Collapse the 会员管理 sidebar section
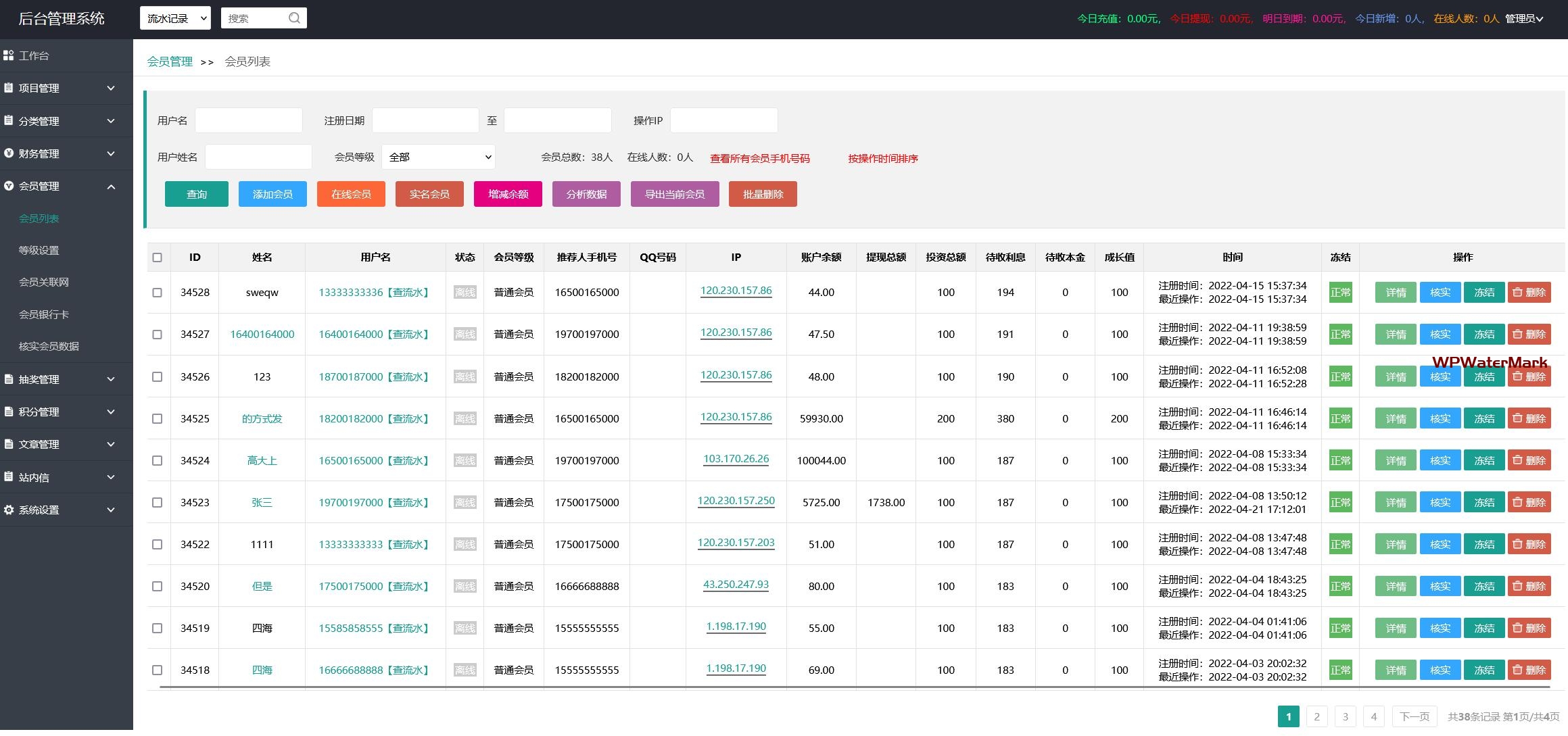1568x736 pixels. tap(111, 187)
